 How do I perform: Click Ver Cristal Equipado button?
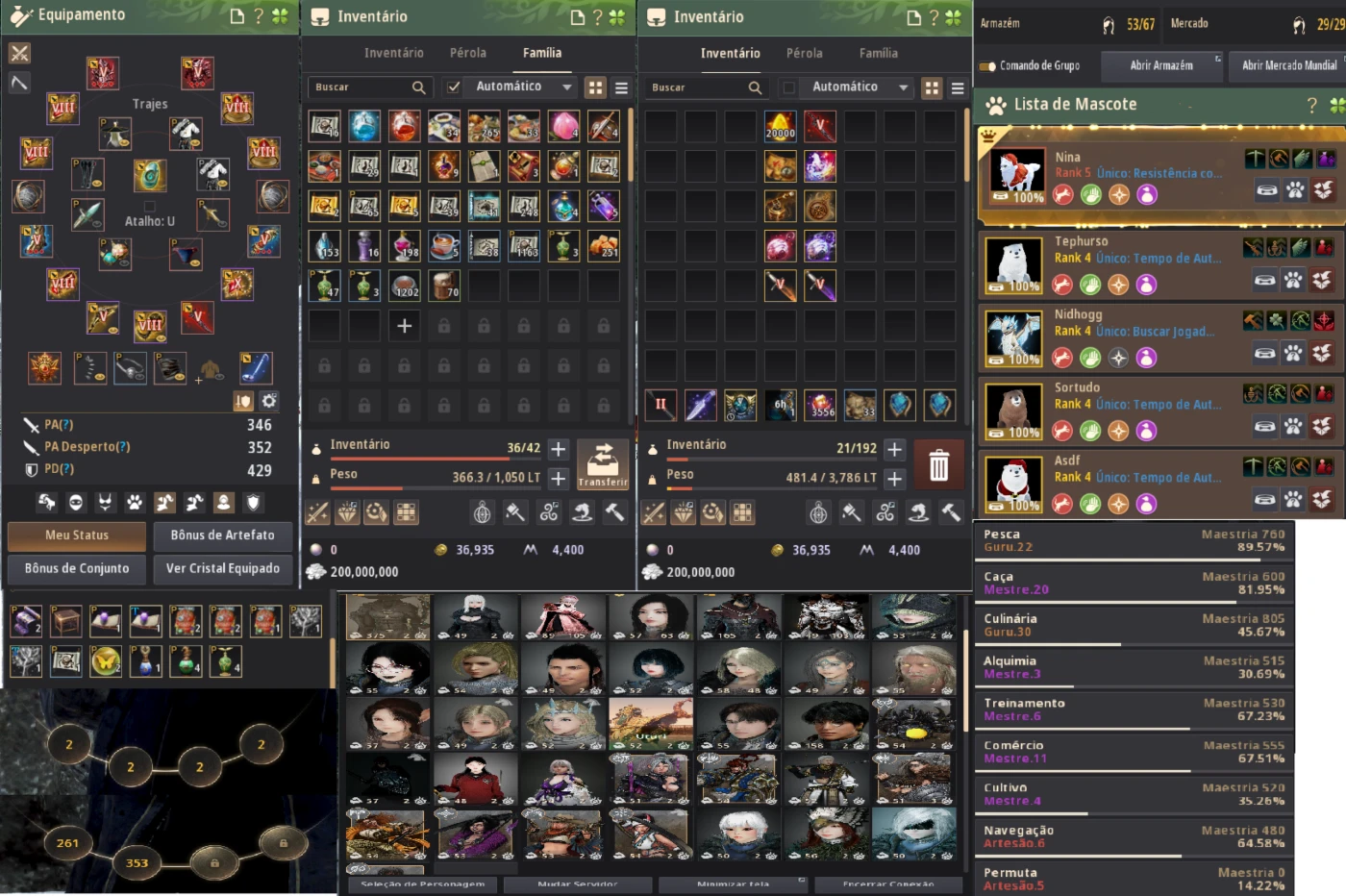tap(223, 569)
